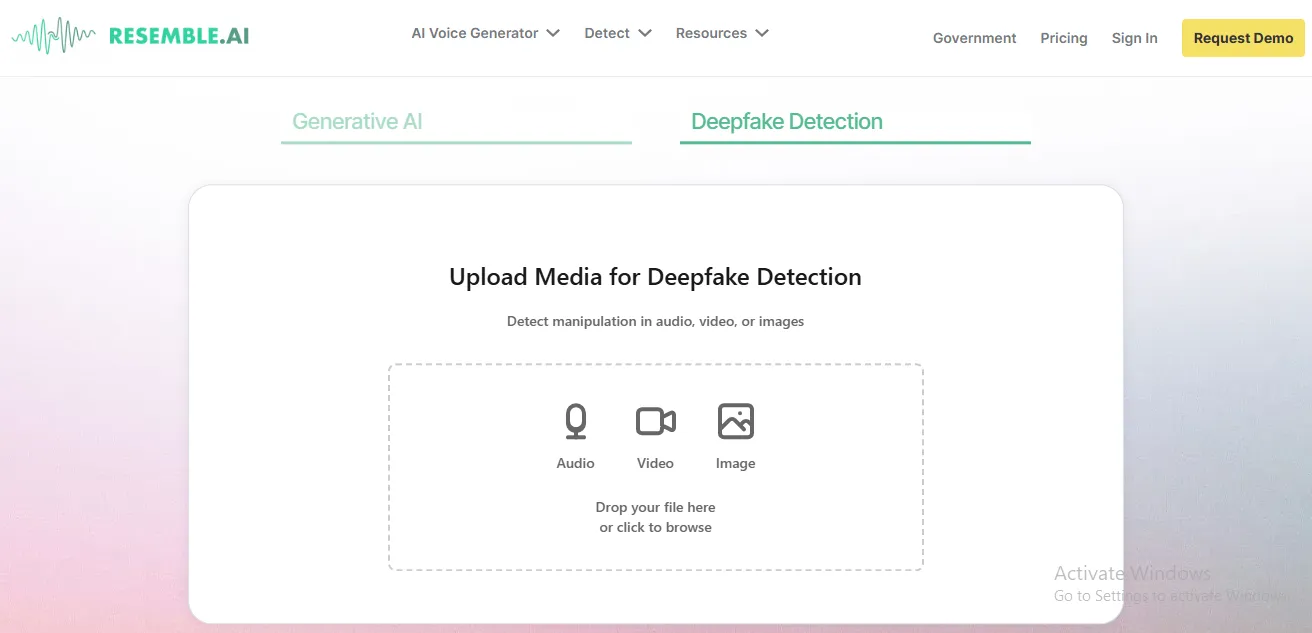Click the RESEMBLE.AI wordmark text
The height and width of the screenshot is (633, 1312).
point(179,37)
